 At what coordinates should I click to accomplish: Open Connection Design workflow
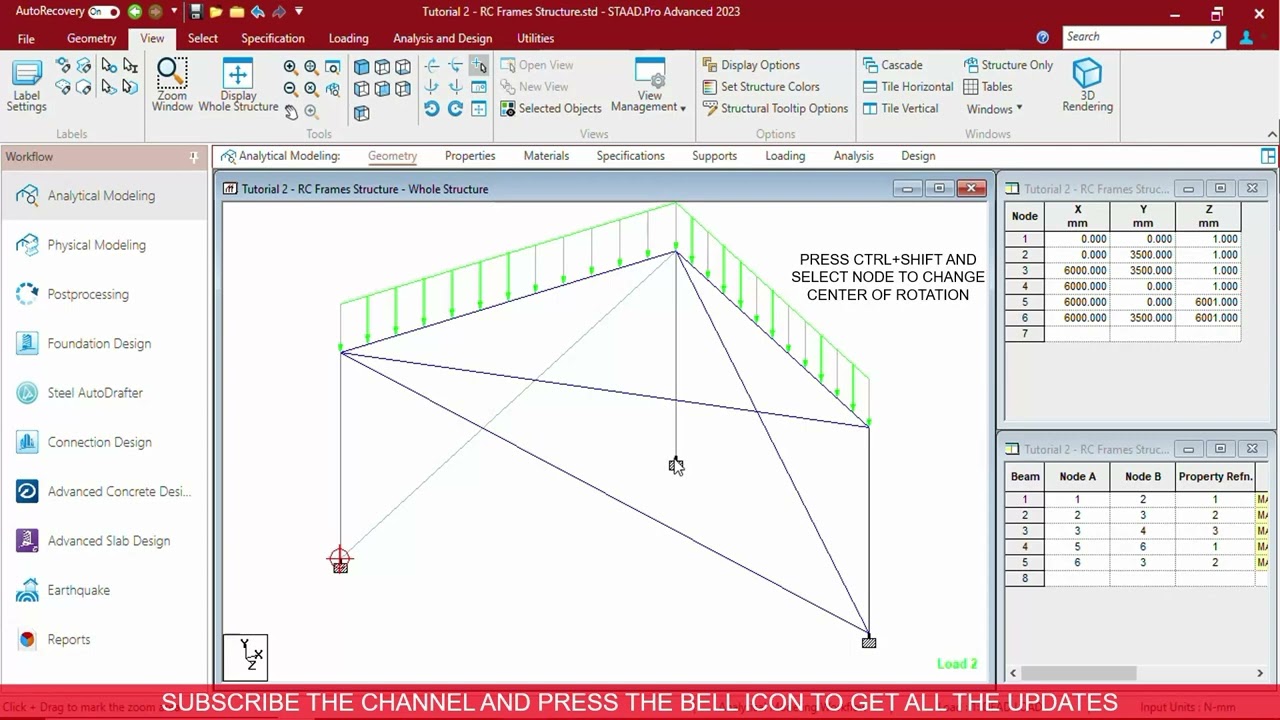(99, 442)
